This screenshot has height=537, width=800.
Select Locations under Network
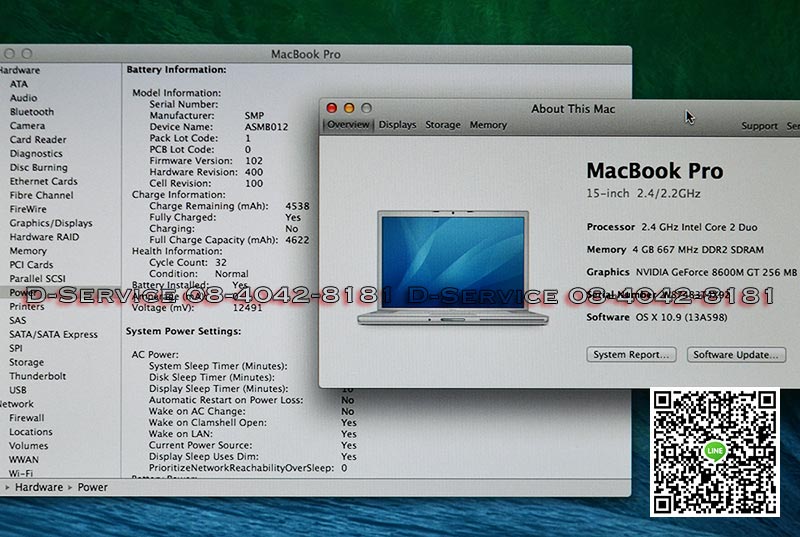[31, 431]
